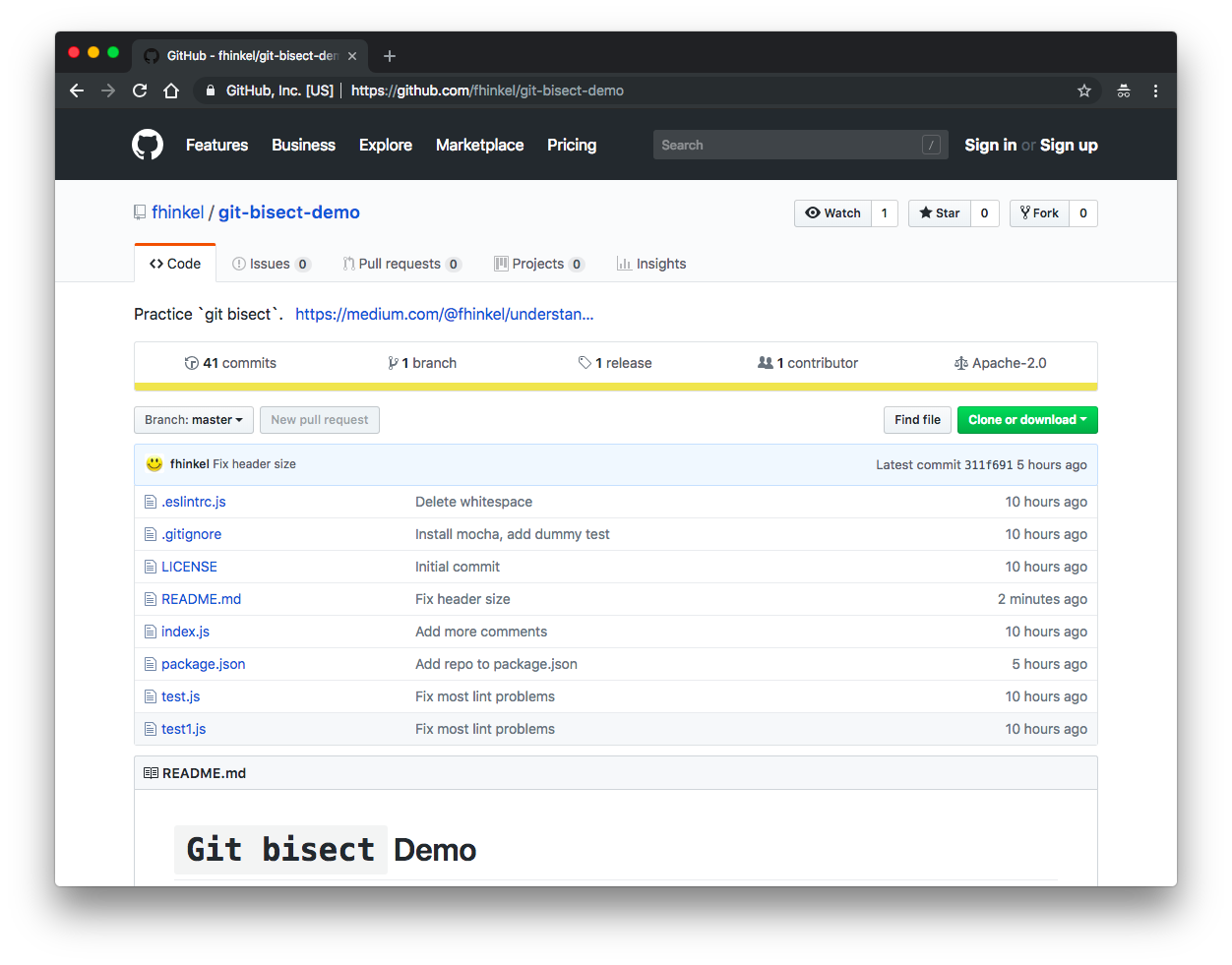Reload the page in the browser
This screenshot has height=965, width=1232.
pyautogui.click(x=140, y=90)
